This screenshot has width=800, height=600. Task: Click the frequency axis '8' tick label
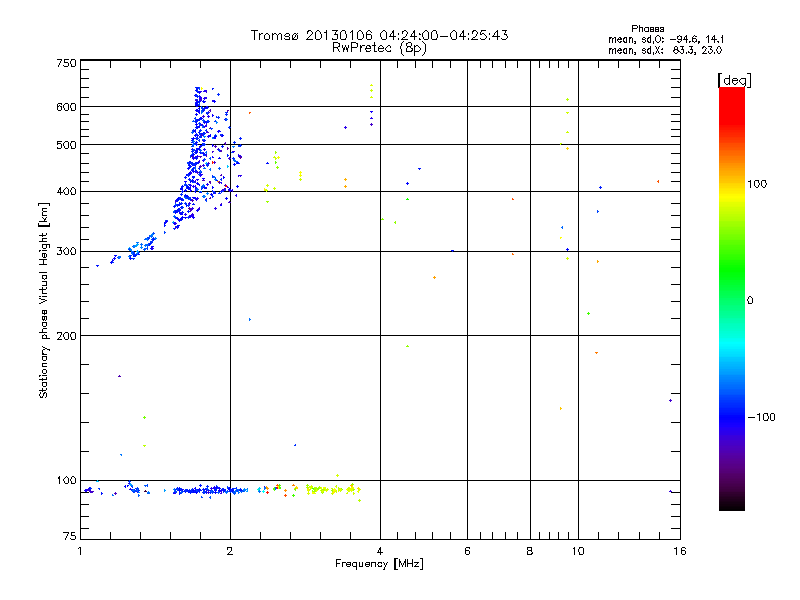(x=530, y=551)
